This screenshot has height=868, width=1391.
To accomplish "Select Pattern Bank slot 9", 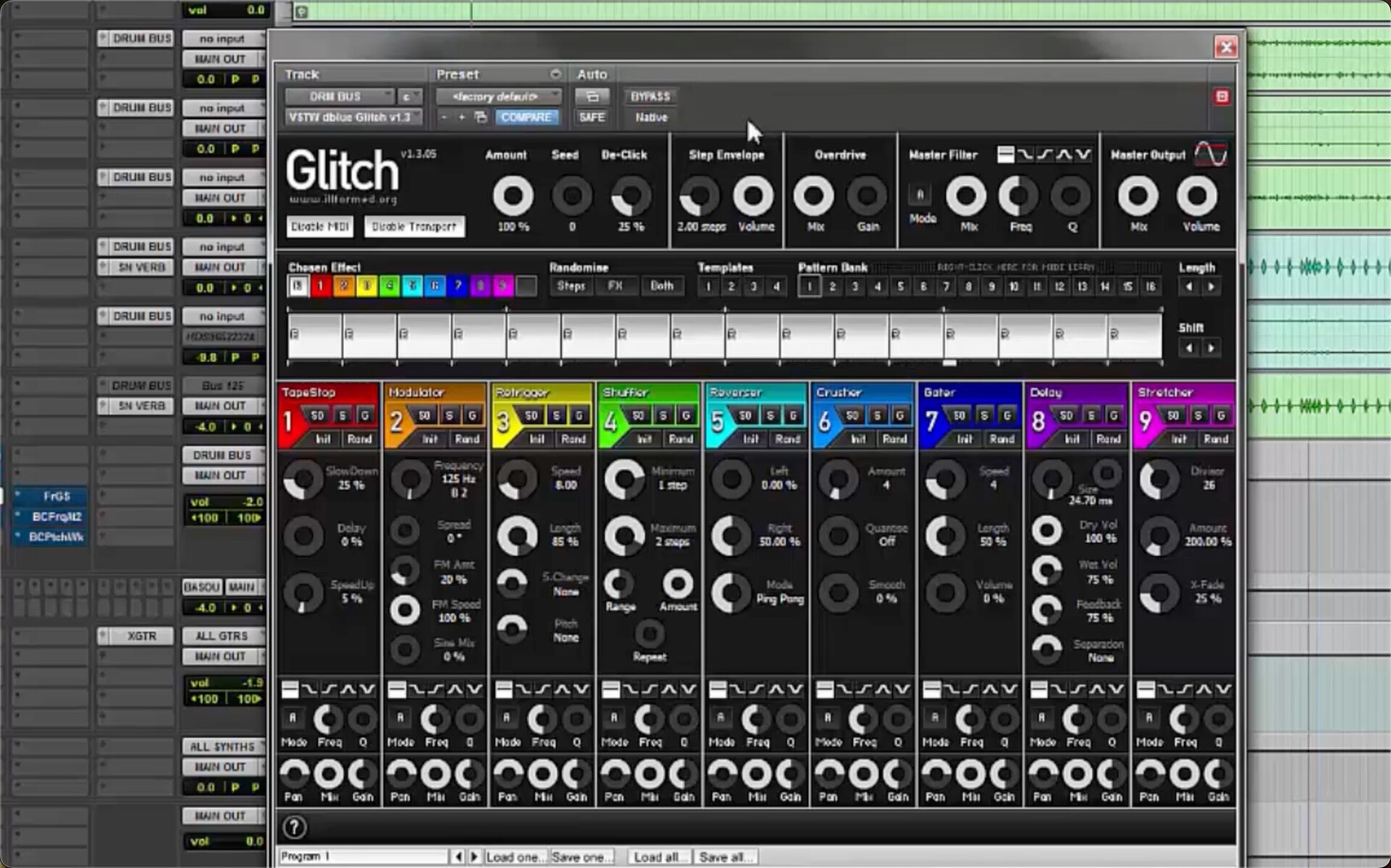I will (x=991, y=287).
